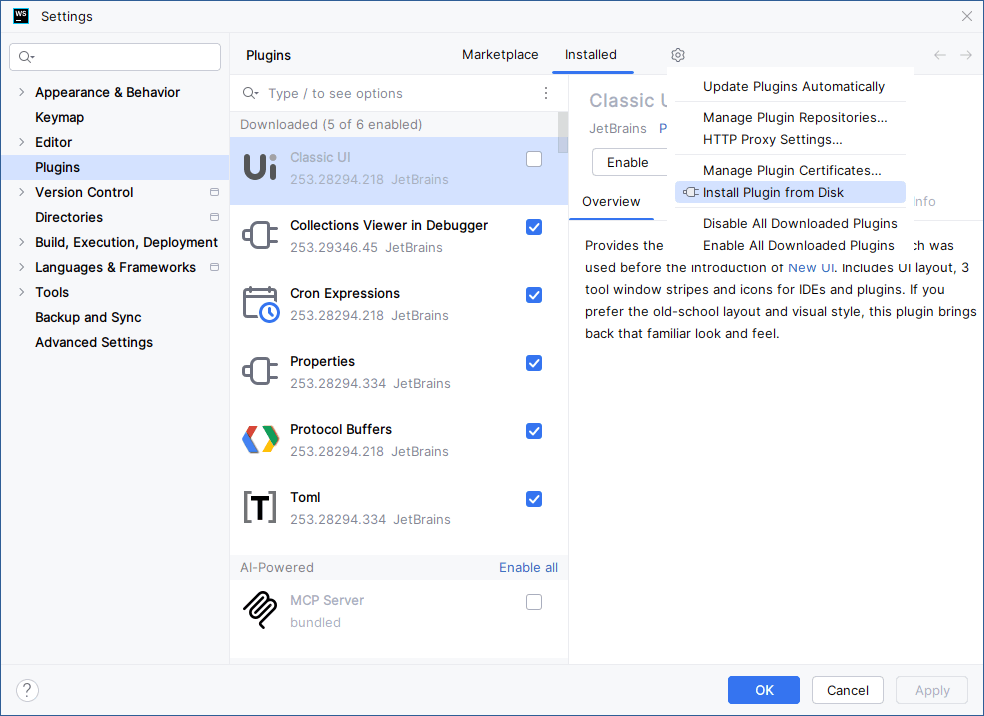
Task: Enable the Classic UI plugin checkbox
Action: [x=534, y=159]
